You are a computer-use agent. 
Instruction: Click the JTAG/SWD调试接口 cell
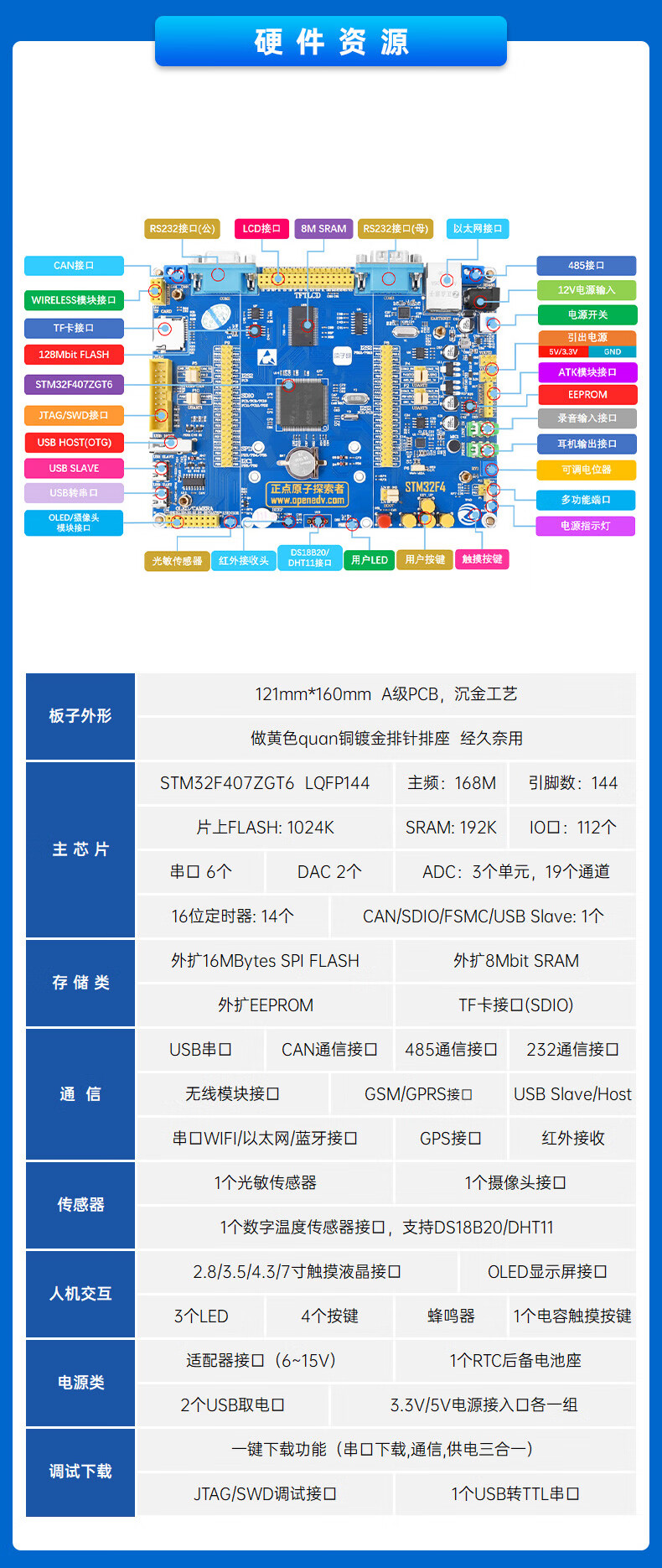click(x=265, y=1494)
